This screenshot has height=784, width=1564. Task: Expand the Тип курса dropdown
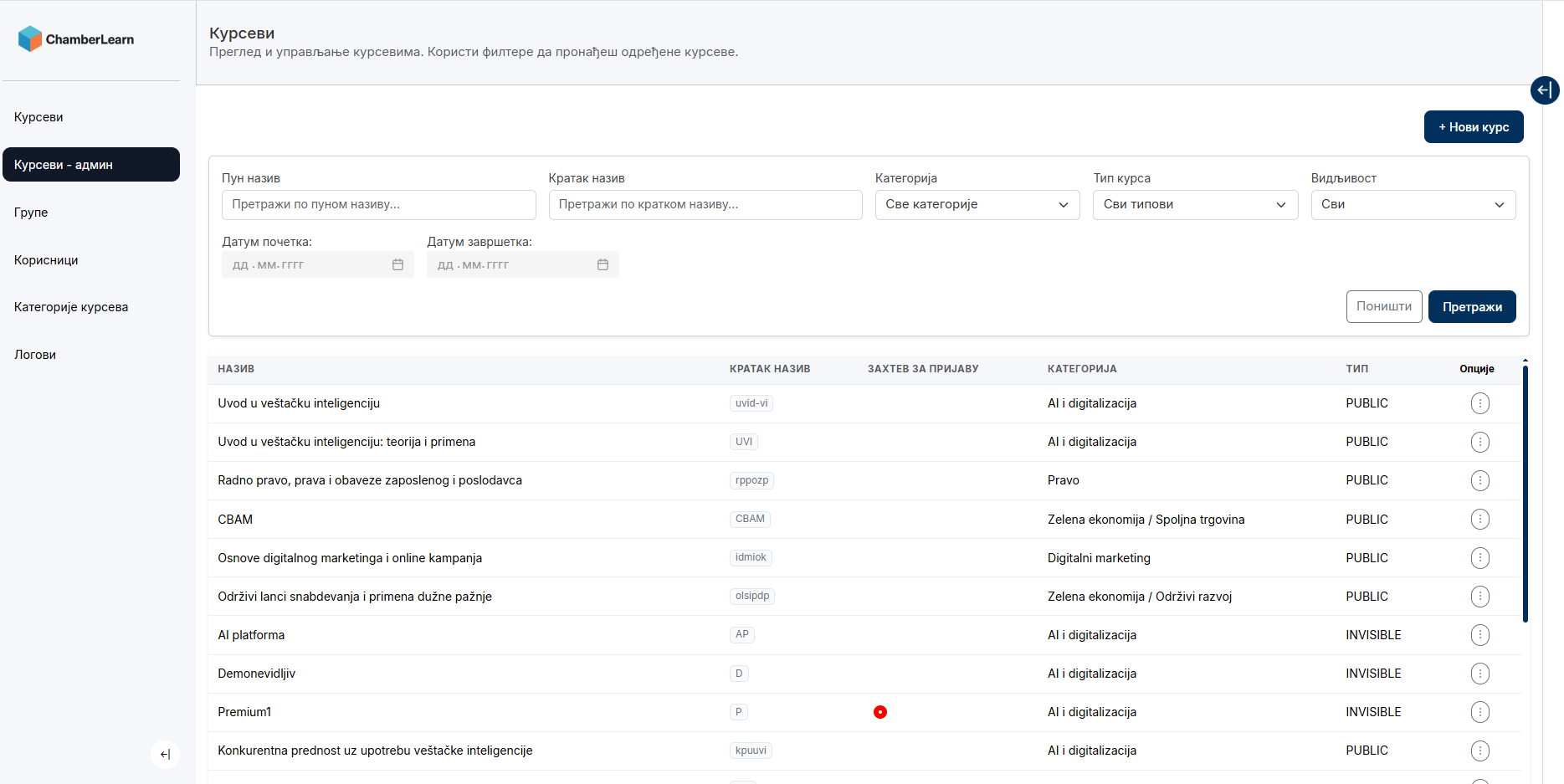coord(1195,205)
